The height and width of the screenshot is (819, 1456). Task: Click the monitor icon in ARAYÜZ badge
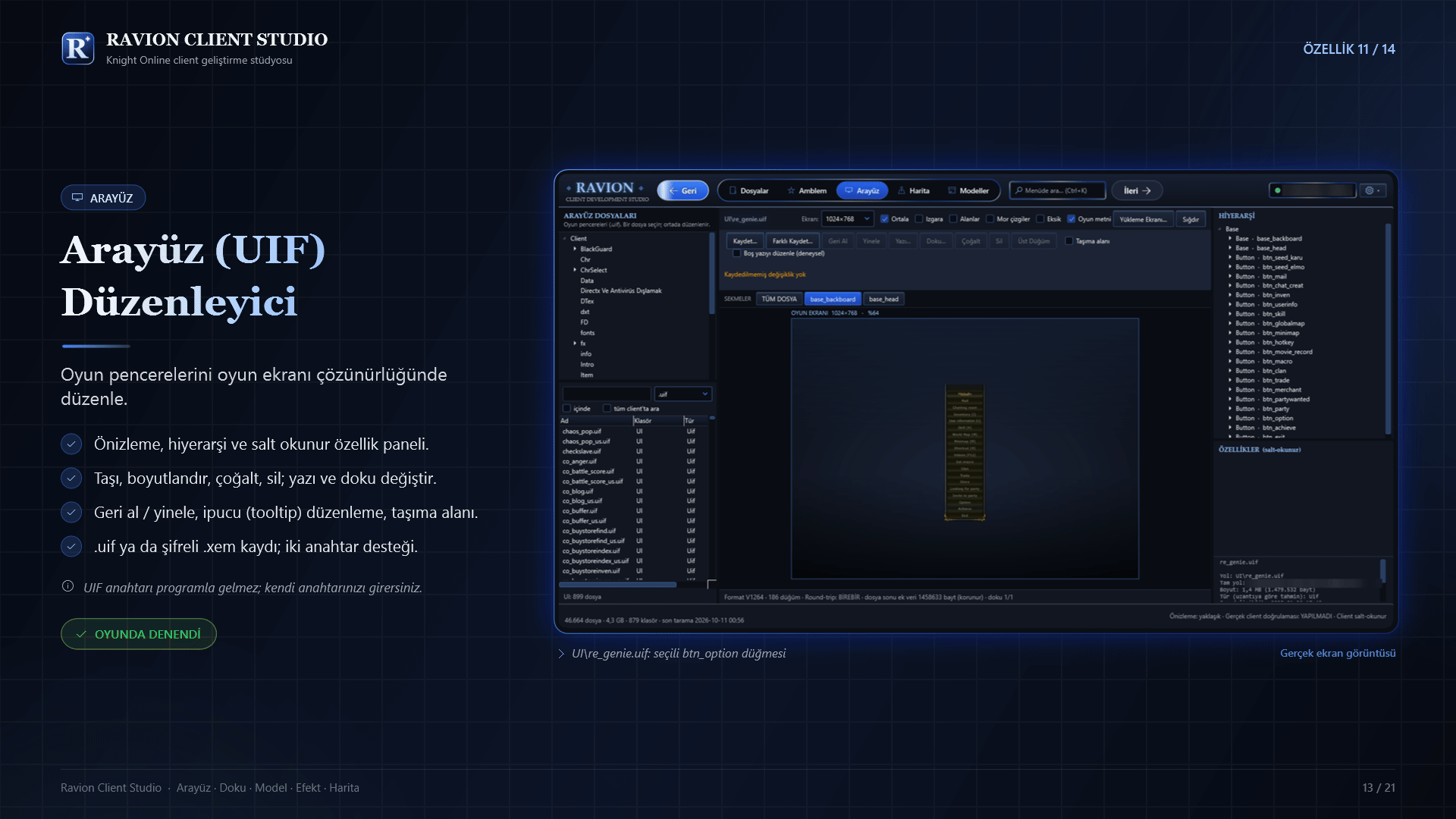(77, 197)
